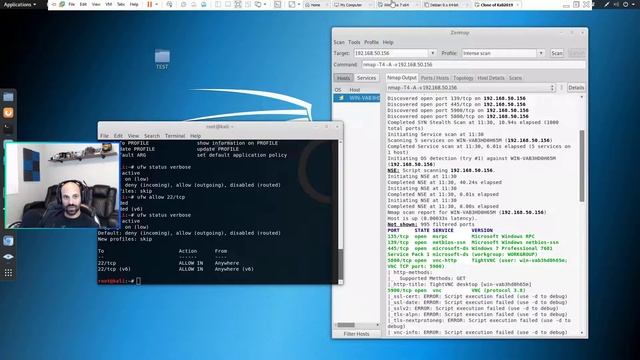Open the Files dock icon

click(x=8, y=97)
